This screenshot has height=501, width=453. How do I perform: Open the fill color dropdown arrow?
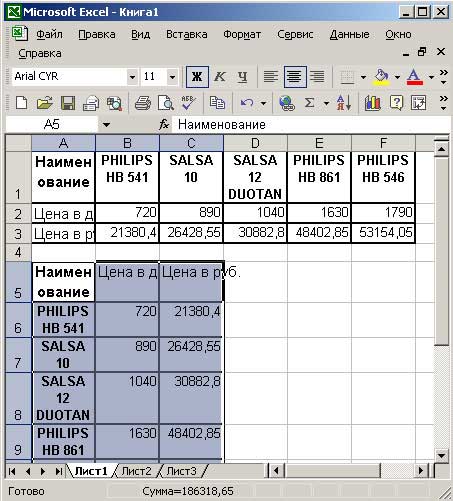(397, 77)
